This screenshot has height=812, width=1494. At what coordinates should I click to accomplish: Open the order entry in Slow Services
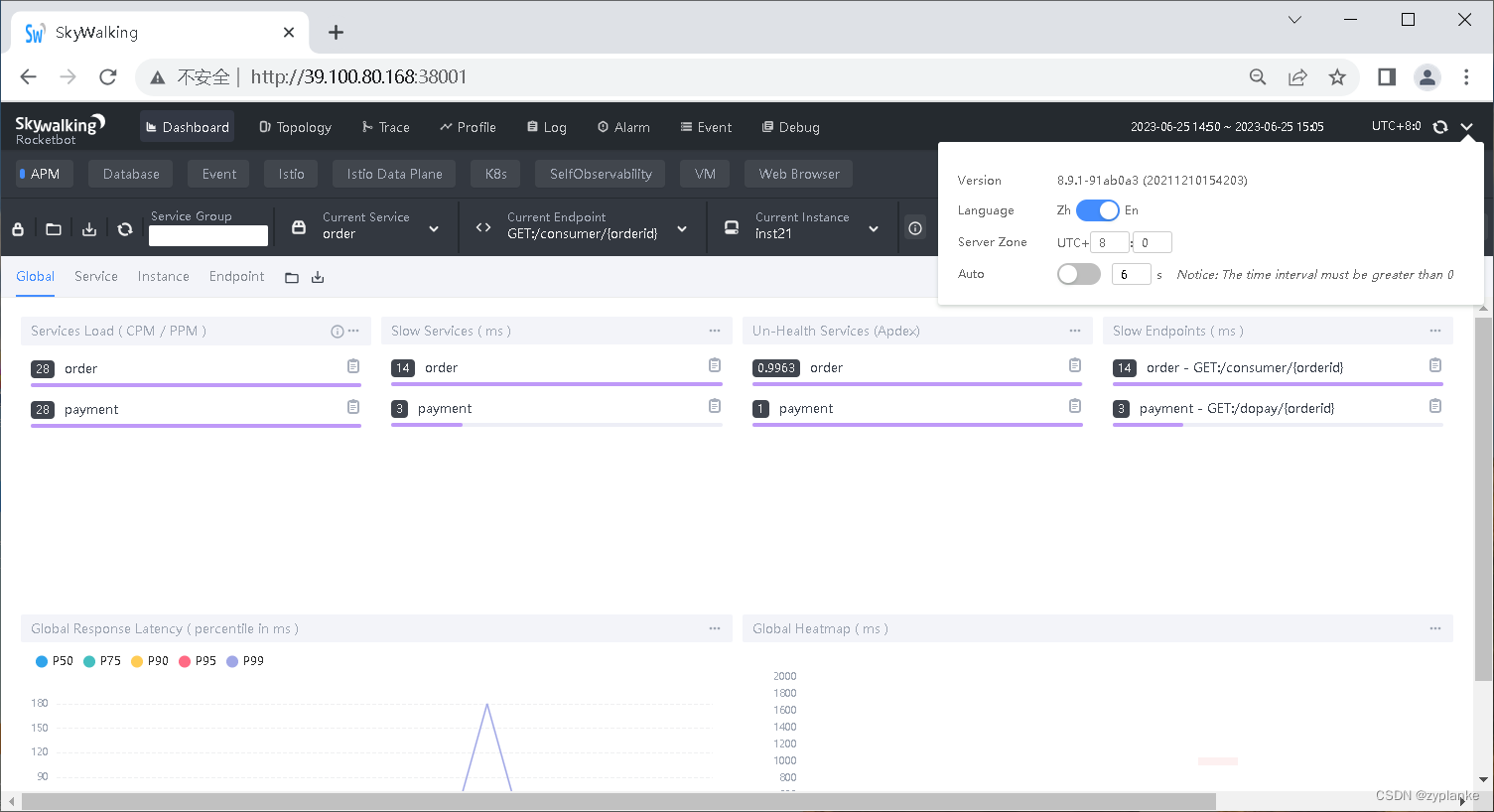coord(441,367)
